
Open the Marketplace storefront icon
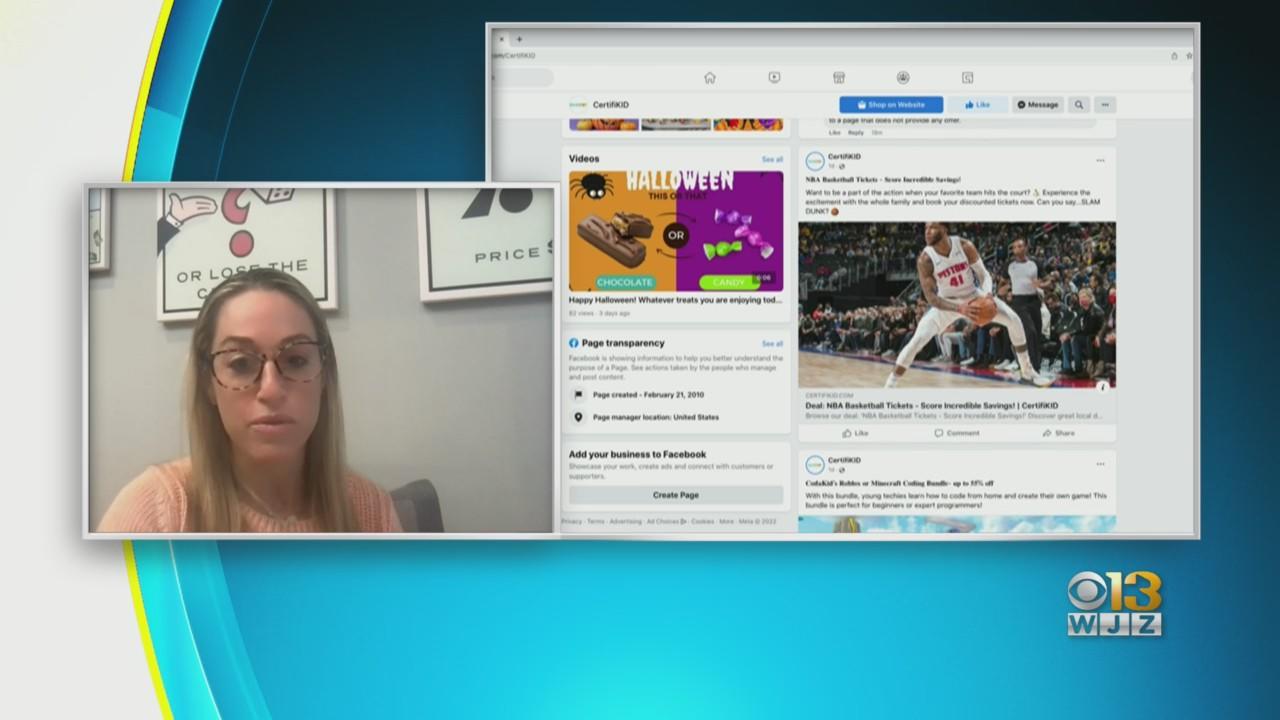coord(839,78)
